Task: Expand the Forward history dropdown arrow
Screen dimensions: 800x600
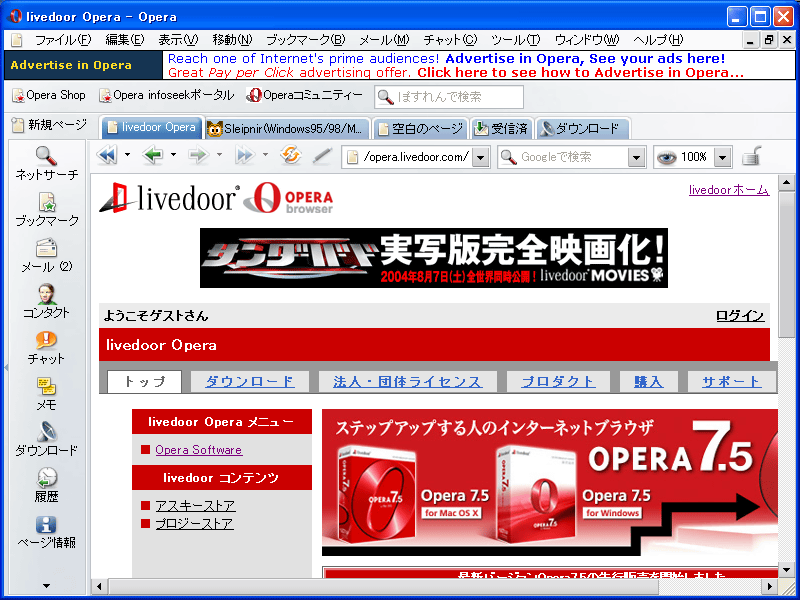Action: coord(219,155)
